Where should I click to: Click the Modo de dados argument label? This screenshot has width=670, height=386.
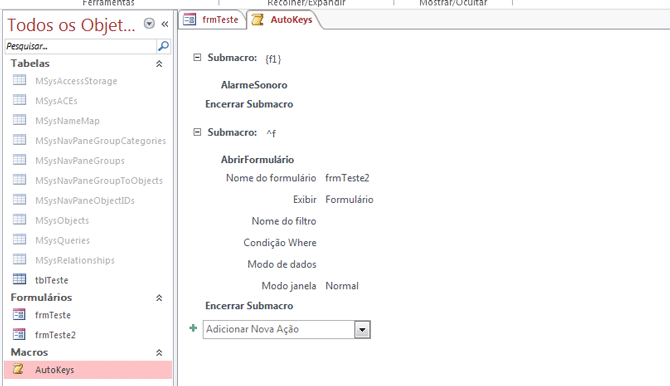coord(282,264)
